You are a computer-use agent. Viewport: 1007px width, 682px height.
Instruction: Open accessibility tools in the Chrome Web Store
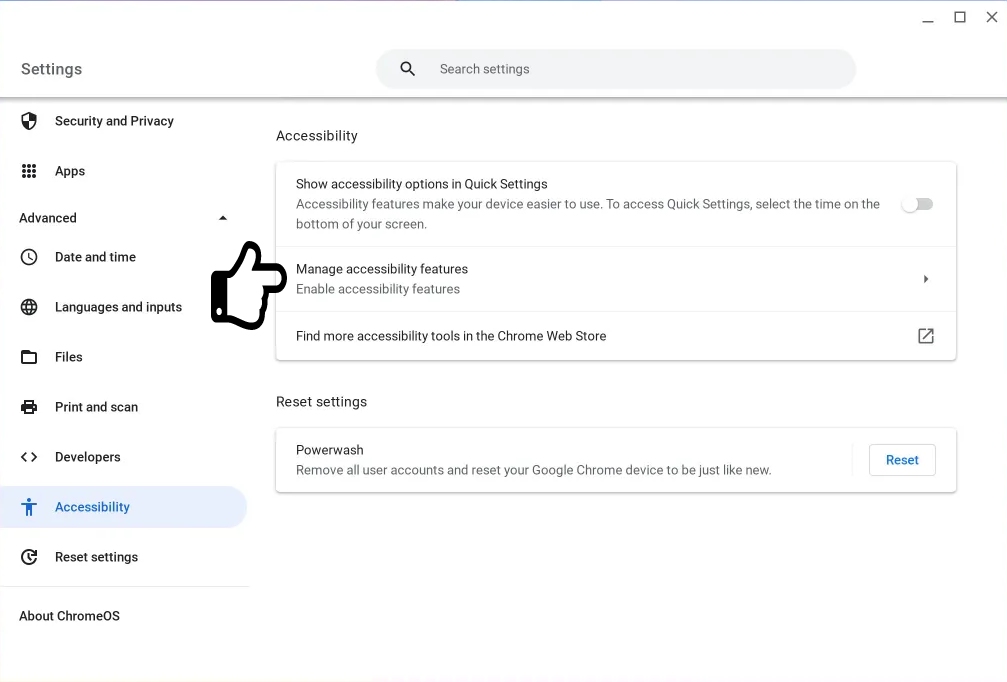pyautogui.click(x=925, y=336)
